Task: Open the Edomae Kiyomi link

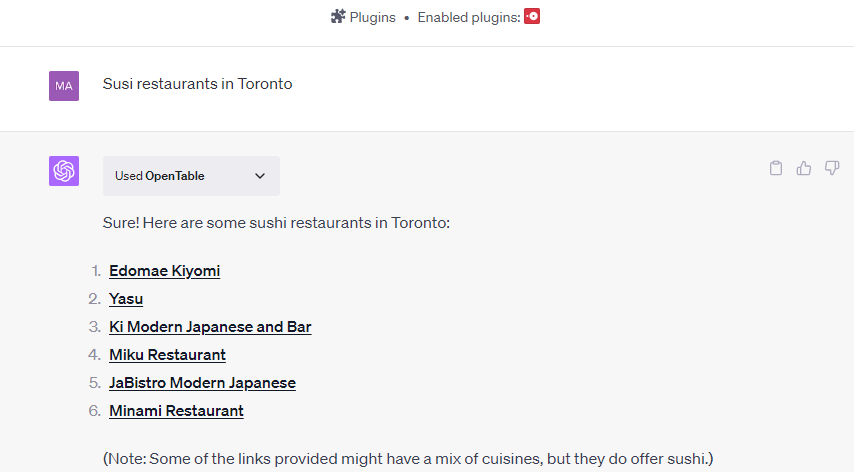Action: click(165, 271)
